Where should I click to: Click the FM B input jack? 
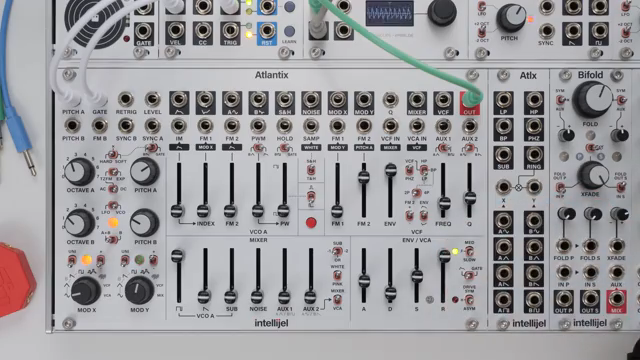tap(99, 126)
